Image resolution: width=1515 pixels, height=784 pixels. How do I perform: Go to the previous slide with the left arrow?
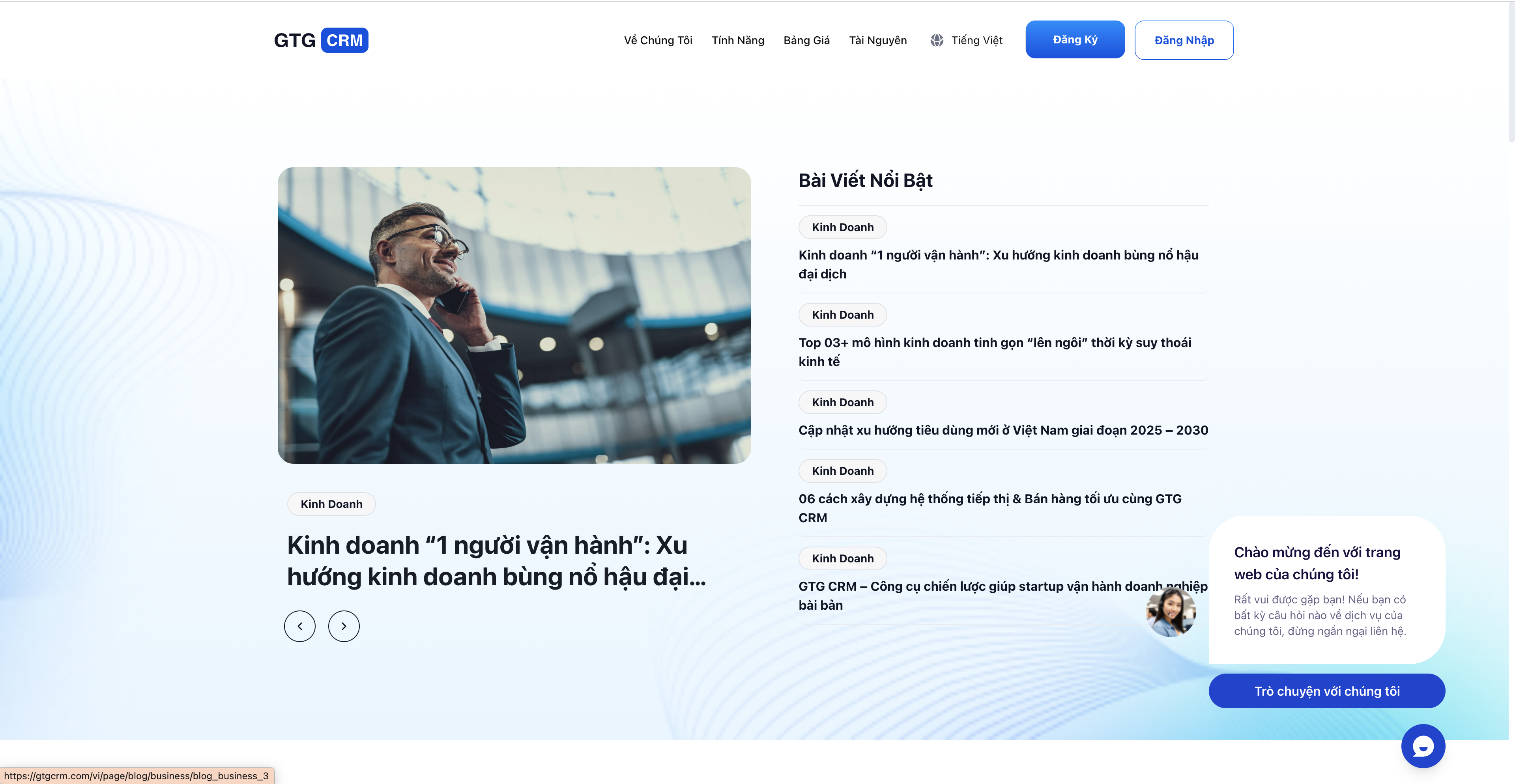299,626
